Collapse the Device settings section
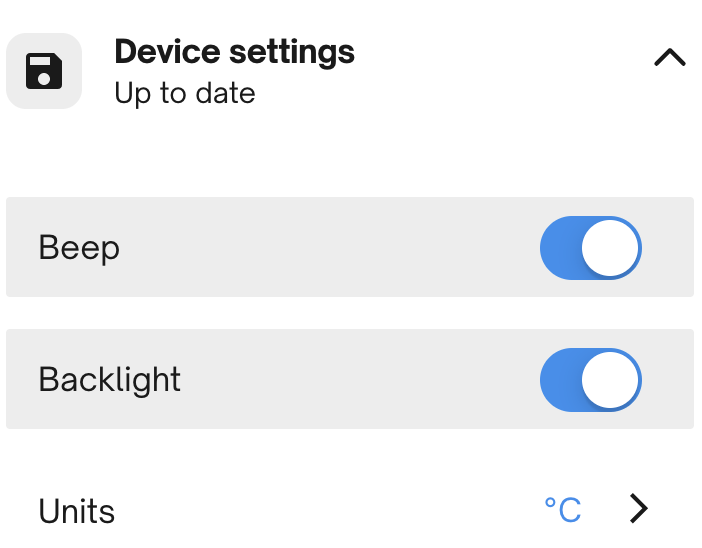Screen dimensions: 702x548 tap(669, 58)
